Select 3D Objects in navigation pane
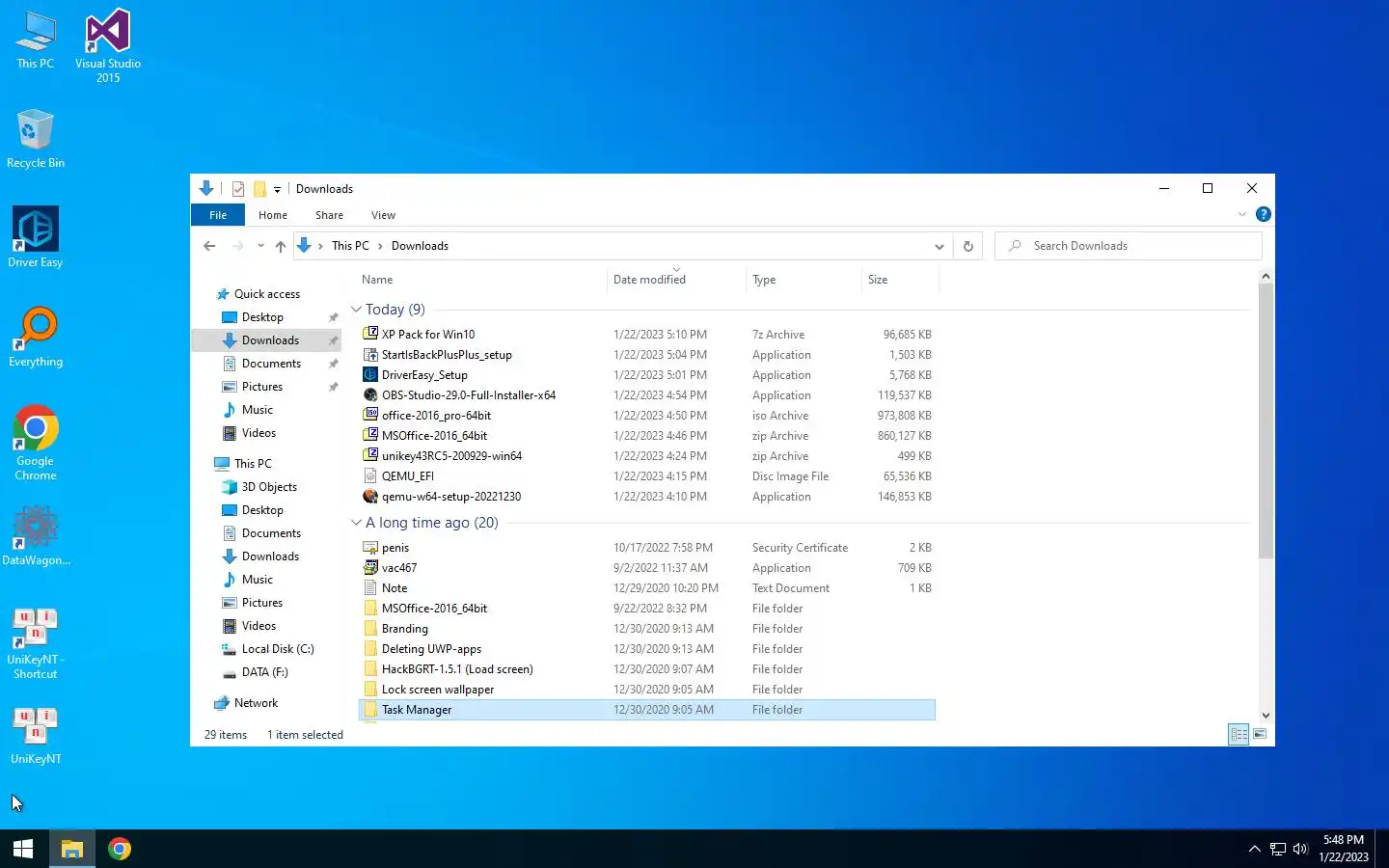1389x868 pixels. pyautogui.click(x=269, y=487)
